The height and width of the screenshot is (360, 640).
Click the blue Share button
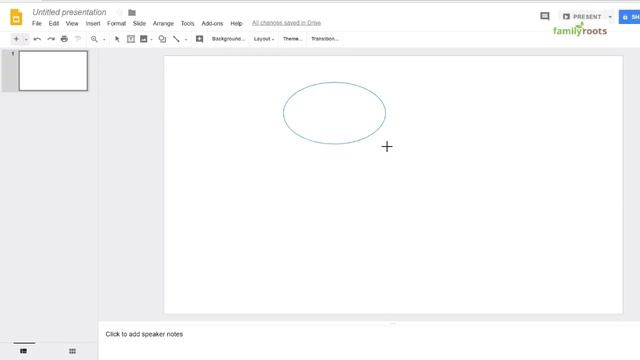click(630, 17)
